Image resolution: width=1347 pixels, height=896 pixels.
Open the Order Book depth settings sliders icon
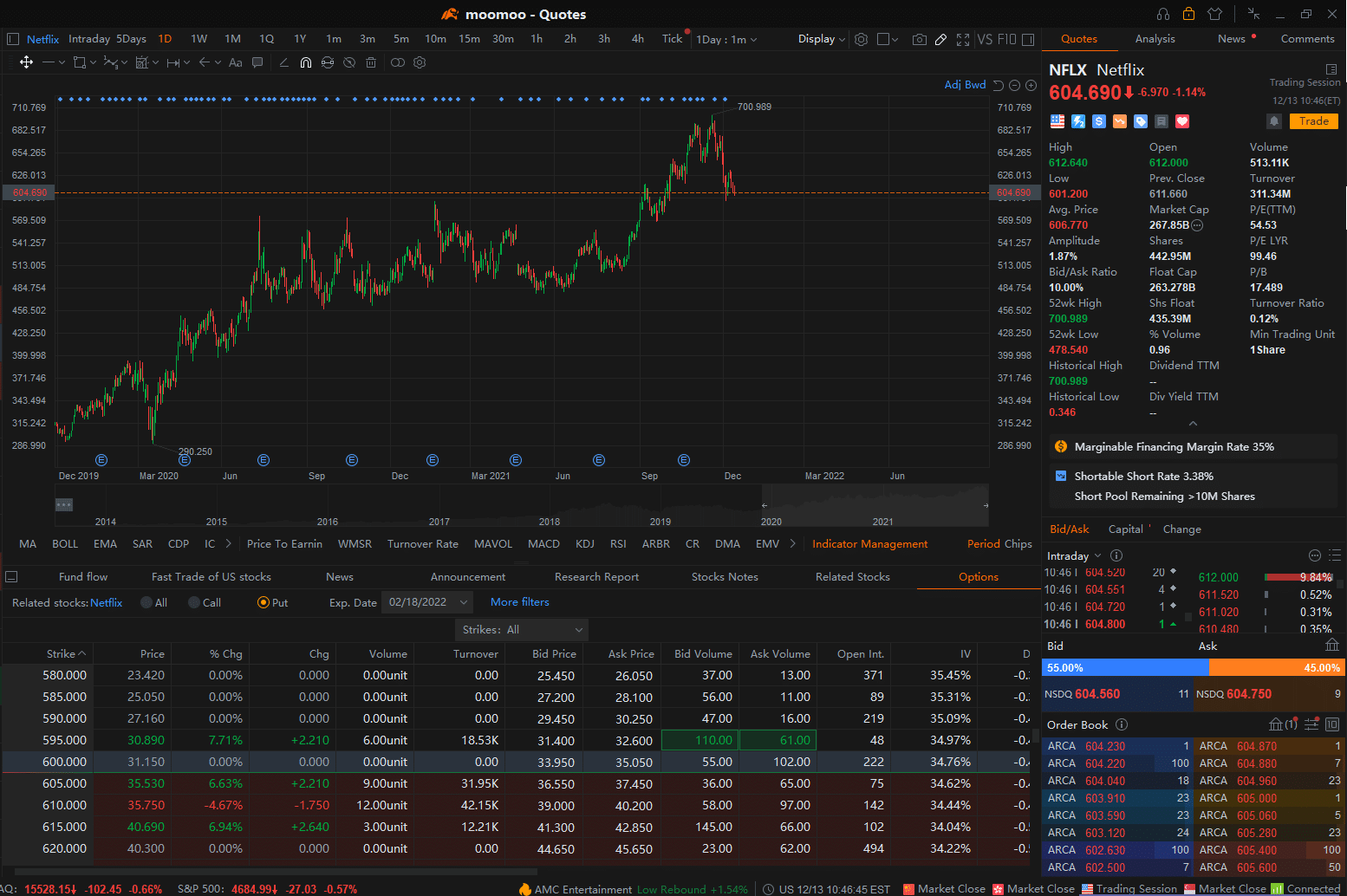pyautogui.click(x=1311, y=724)
